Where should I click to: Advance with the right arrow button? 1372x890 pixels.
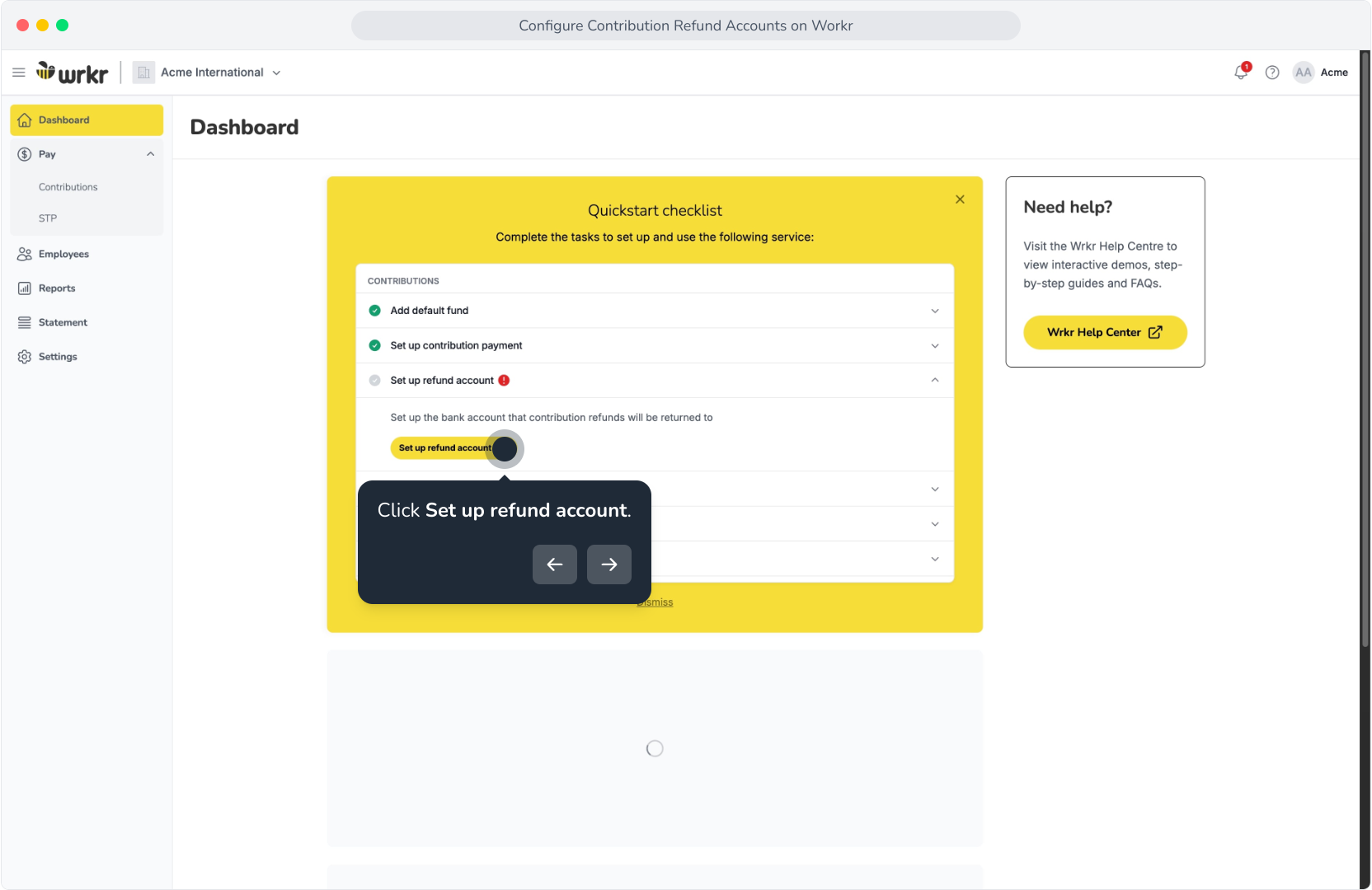[609, 564]
